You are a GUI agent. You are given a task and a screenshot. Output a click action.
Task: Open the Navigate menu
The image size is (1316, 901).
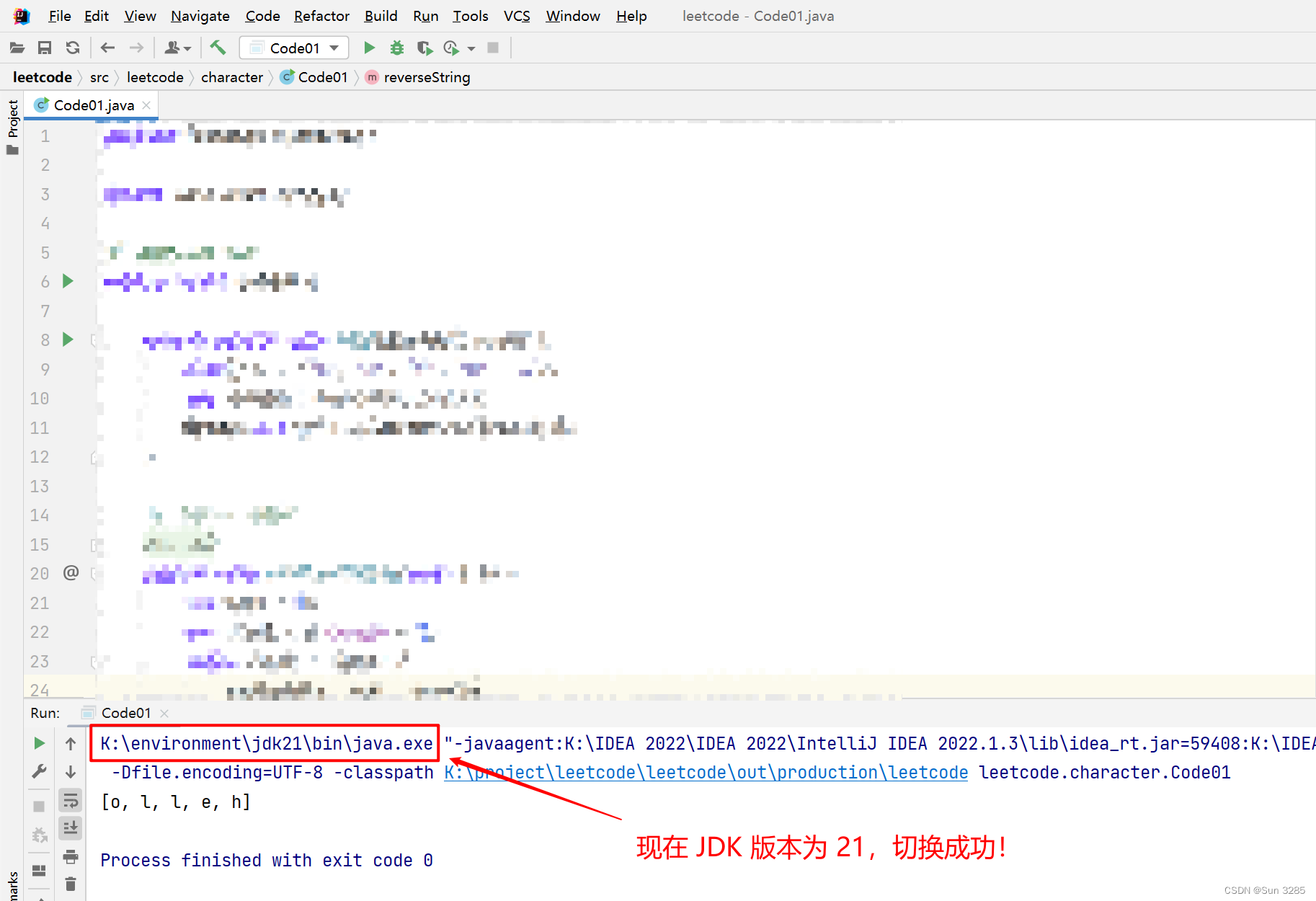click(x=200, y=16)
